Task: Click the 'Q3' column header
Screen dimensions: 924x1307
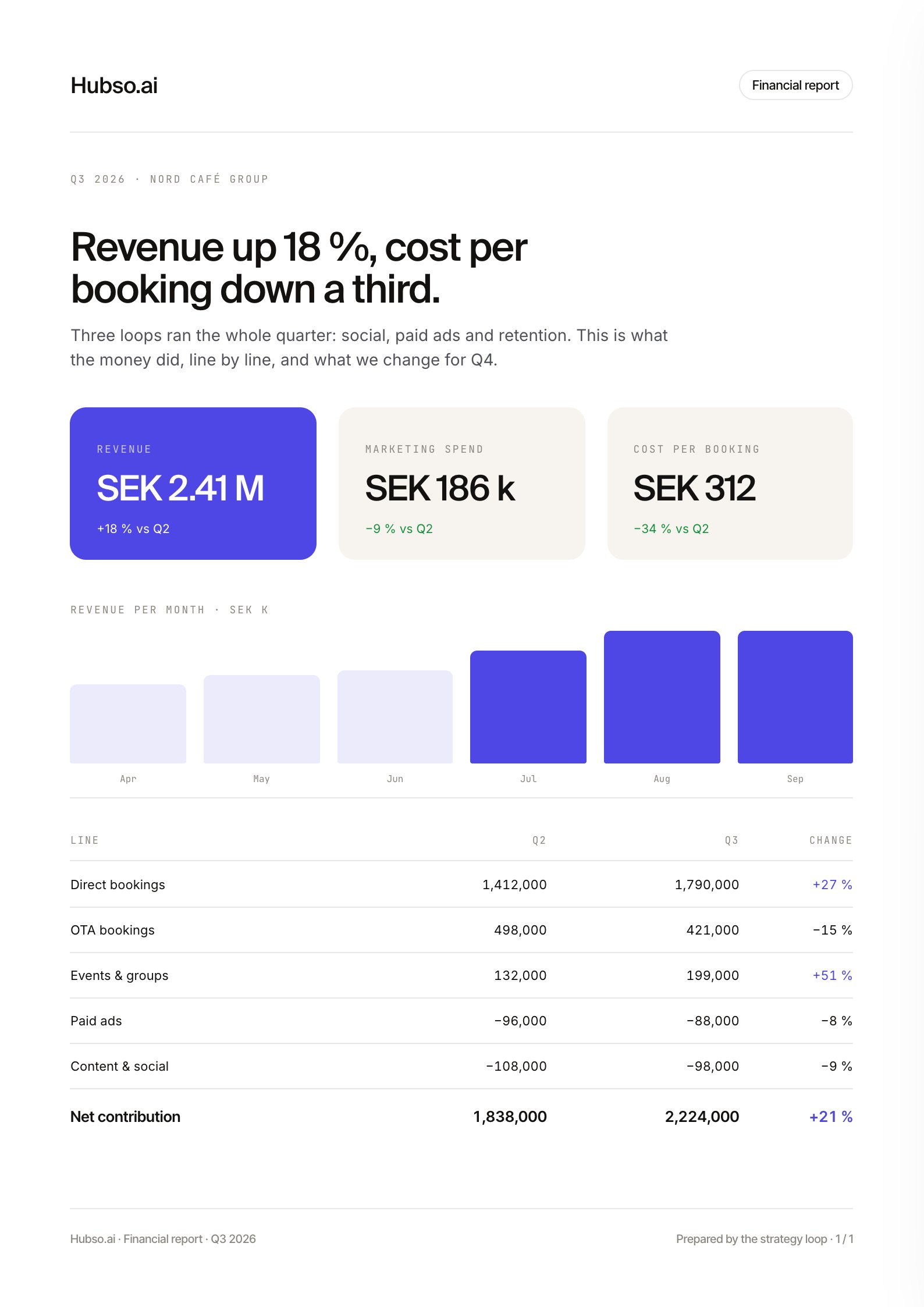Action: (x=731, y=840)
